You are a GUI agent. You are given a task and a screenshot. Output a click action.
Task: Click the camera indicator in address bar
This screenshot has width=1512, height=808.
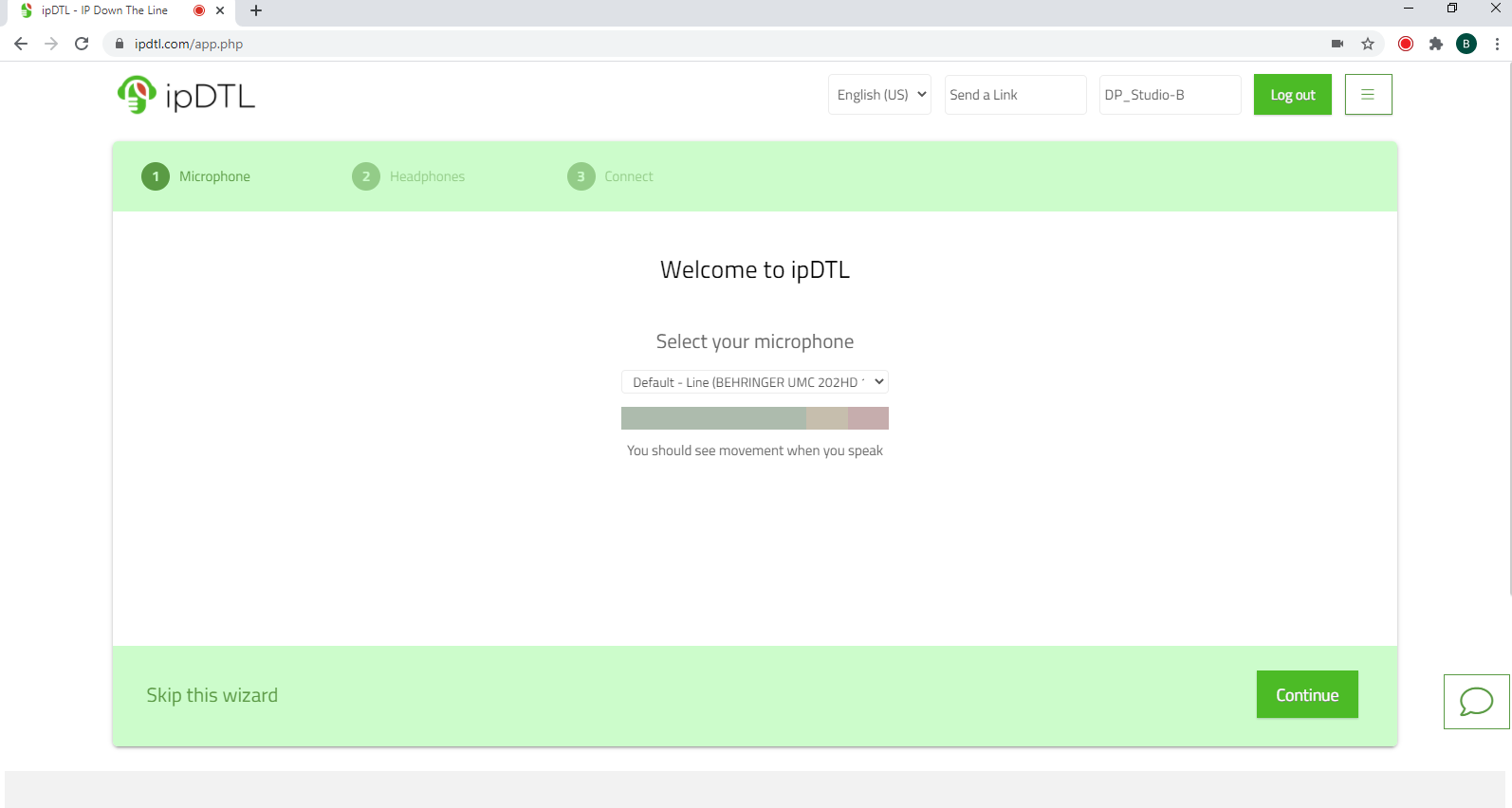[x=1337, y=44]
